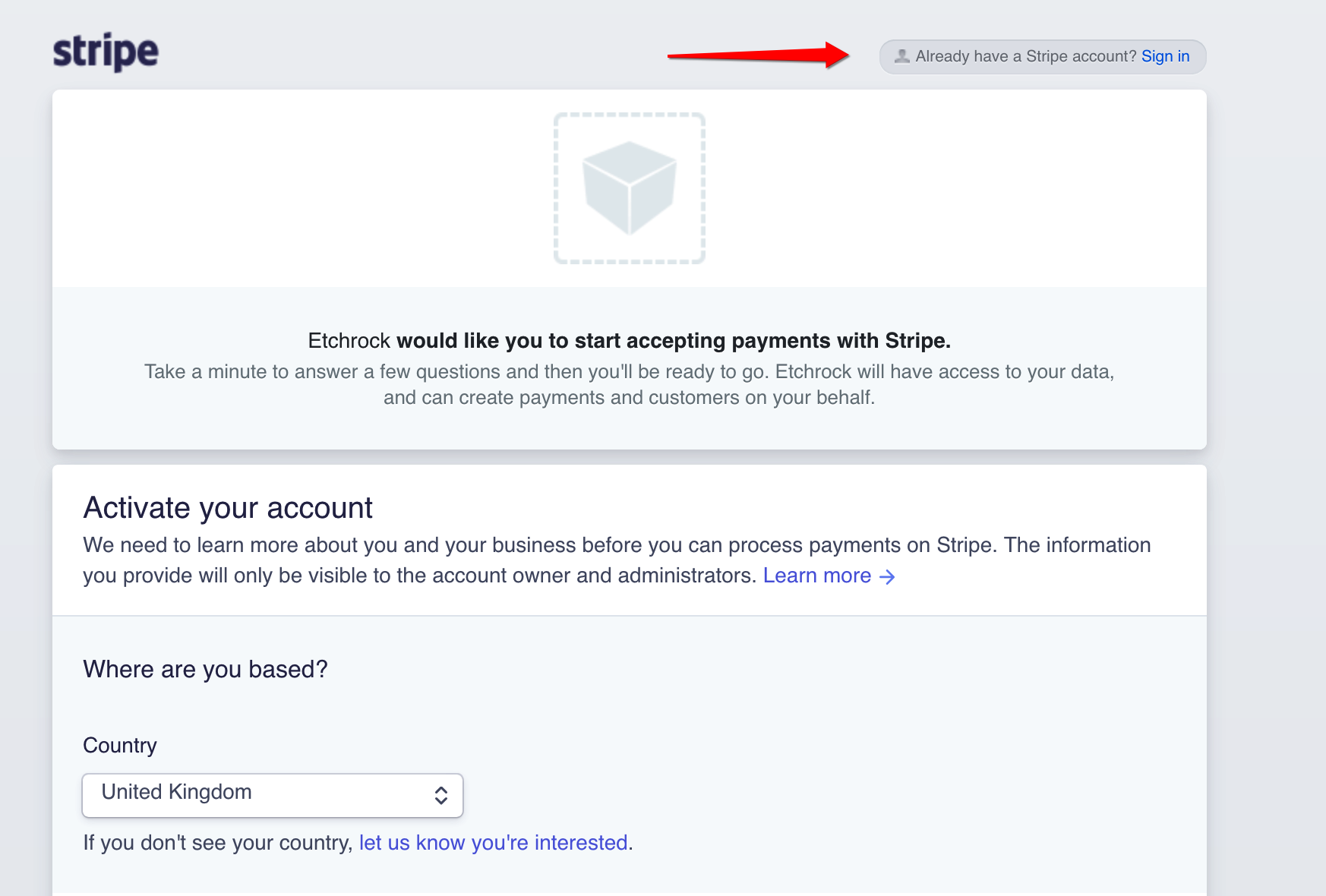Click the "Where are you based?" heading
Screen dimensions: 1326x896
click(205, 669)
